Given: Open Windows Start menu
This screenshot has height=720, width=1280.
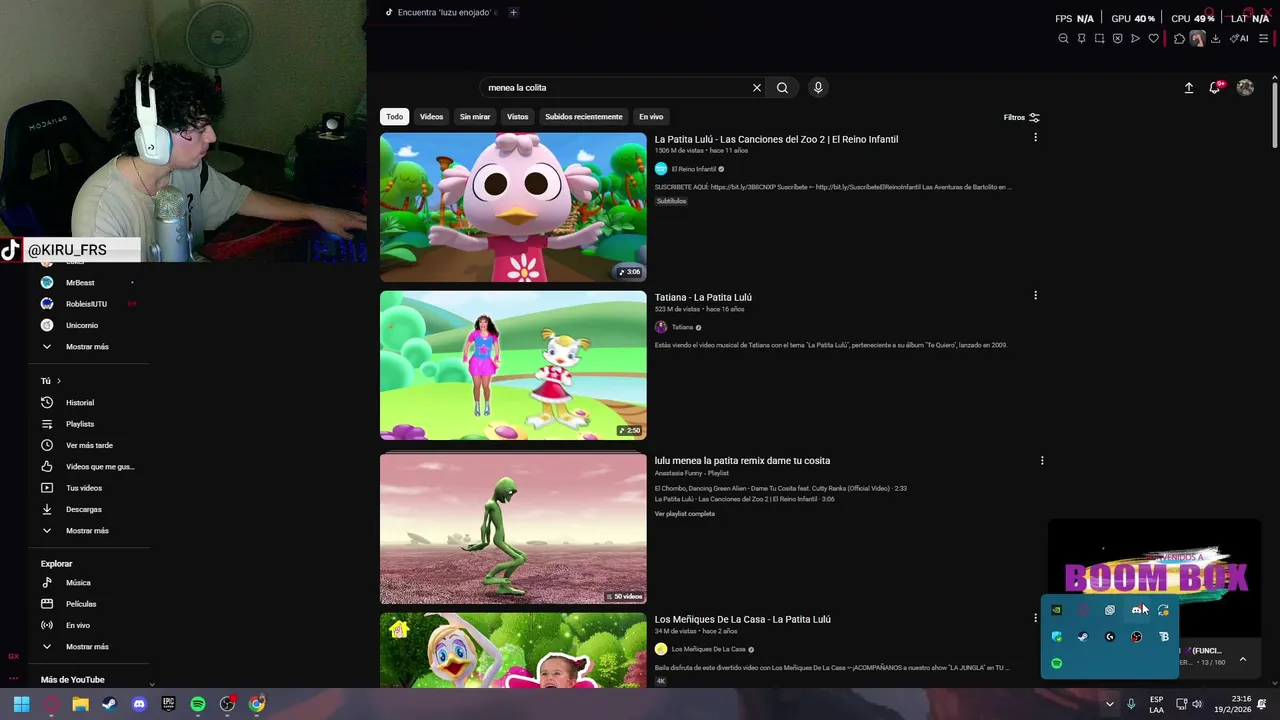Looking at the screenshot, I should point(21,704).
